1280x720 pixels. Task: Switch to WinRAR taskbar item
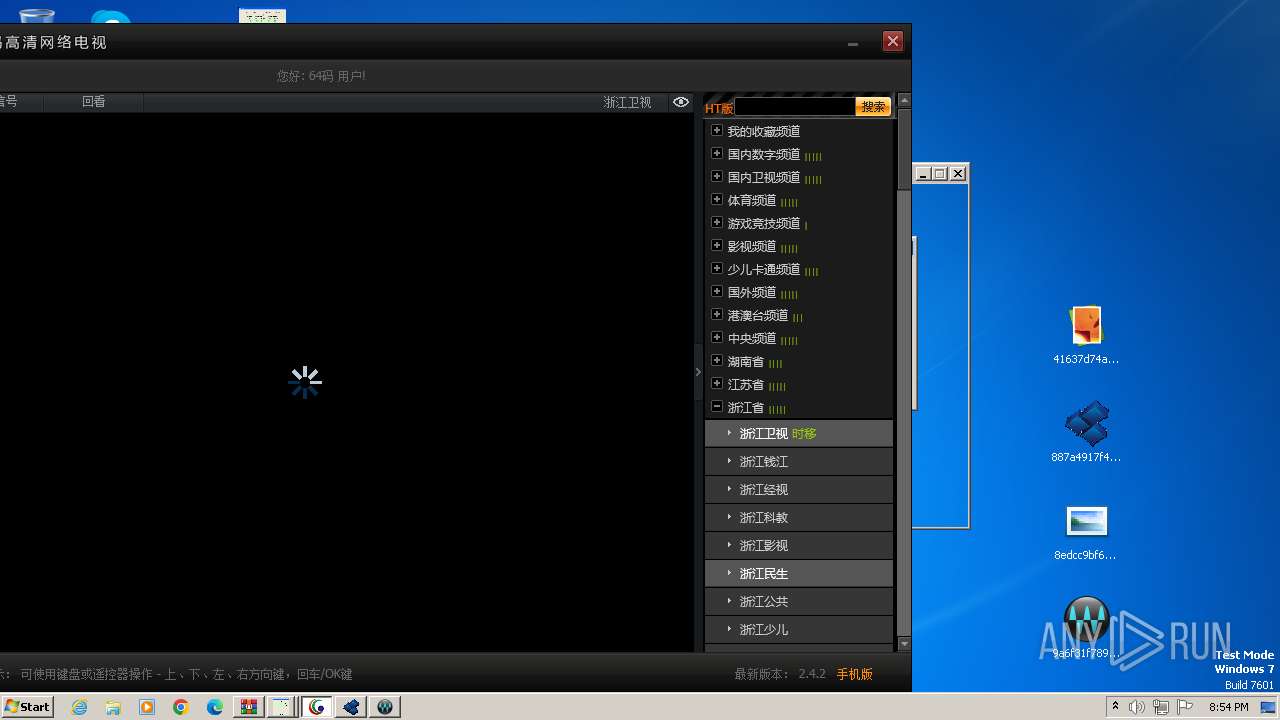[x=249, y=707]
